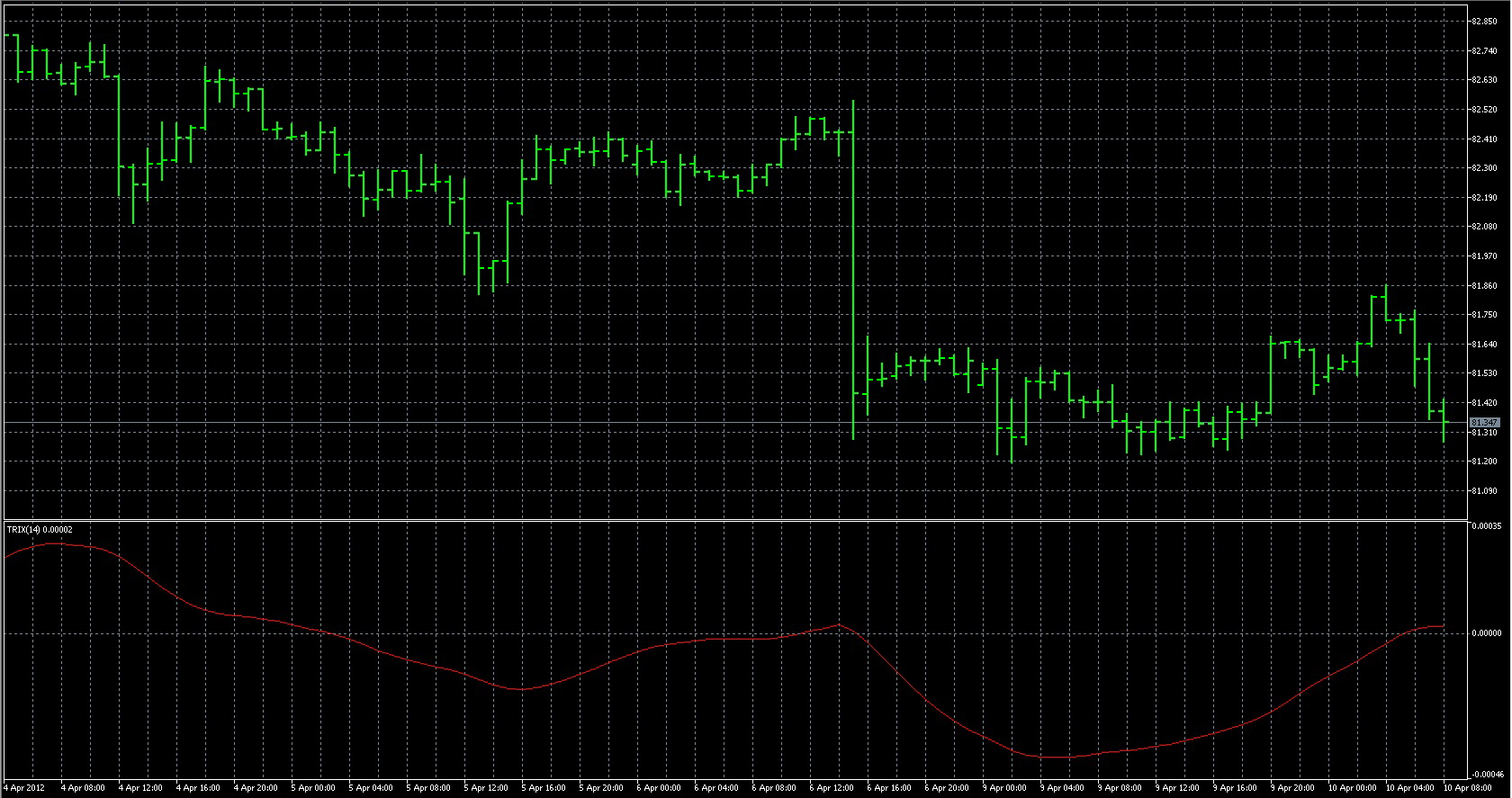This screenshot has width=1512, height=798.
Task: Select the 4 Apr 2012 time label
Action: point(24,788)
